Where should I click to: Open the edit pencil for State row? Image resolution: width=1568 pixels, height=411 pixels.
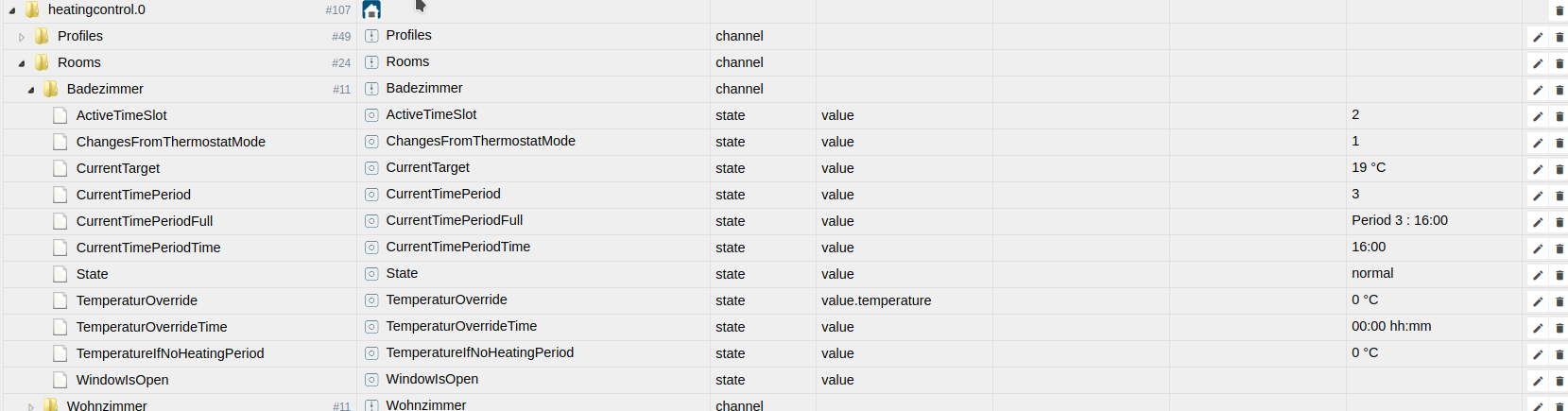(1538, 275)
